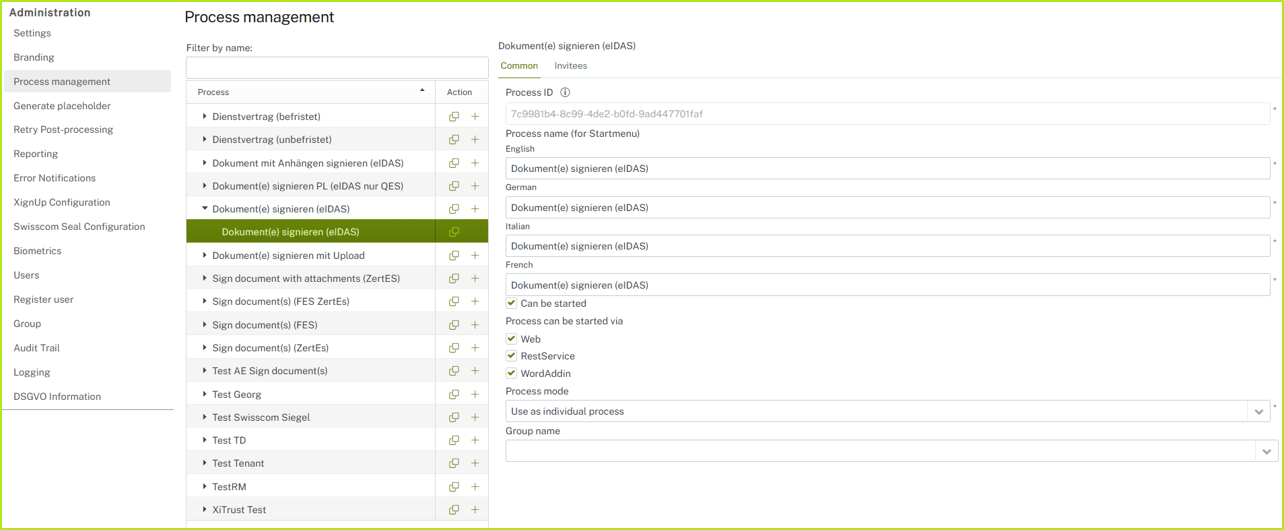The width and height of the screenshot is (1284, 530).
Task: Expand the Group name dropdown
Action: 1266,452
